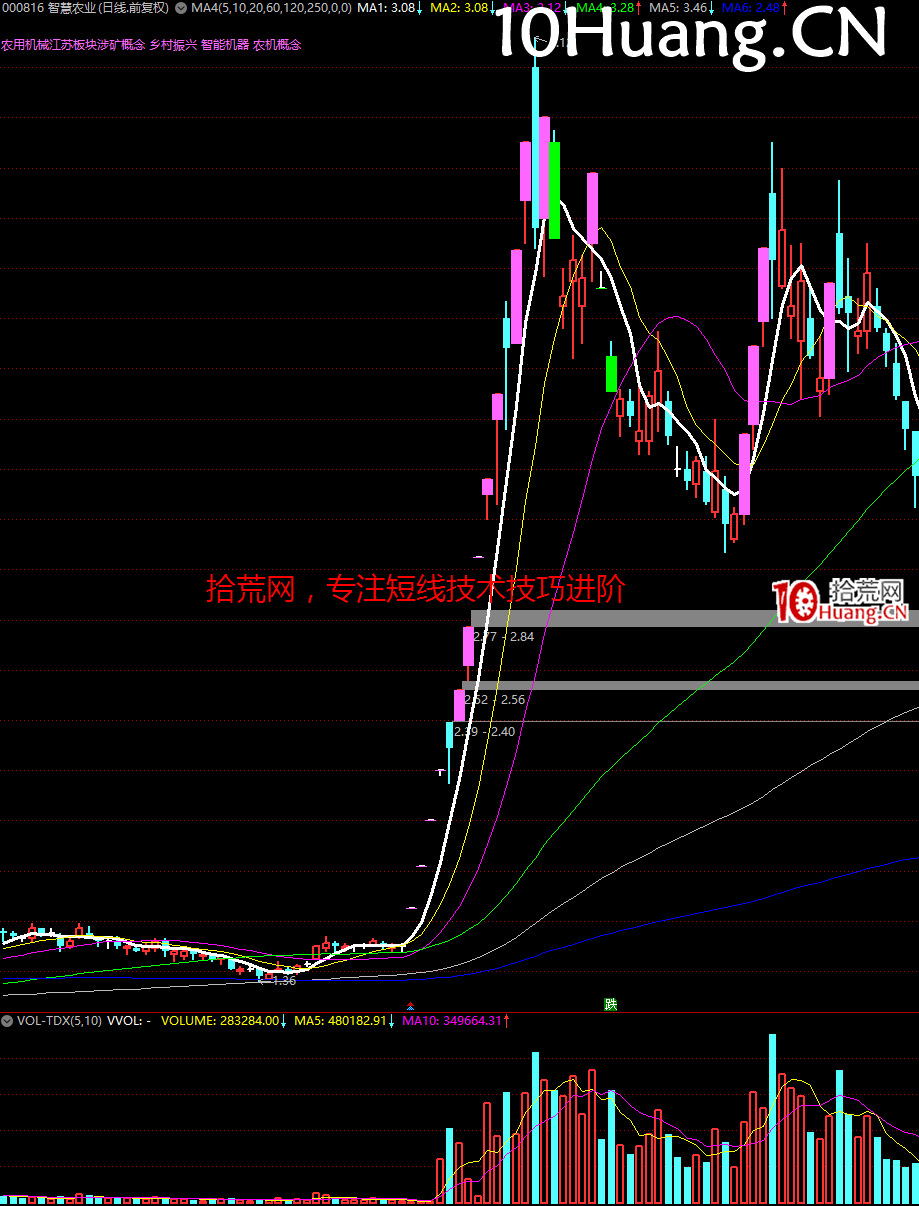Image resolution: width=919 pixels, height=1206 pixels.
Task: Open the 乡村振兴 concept tag
Action: tap(173, 45)
